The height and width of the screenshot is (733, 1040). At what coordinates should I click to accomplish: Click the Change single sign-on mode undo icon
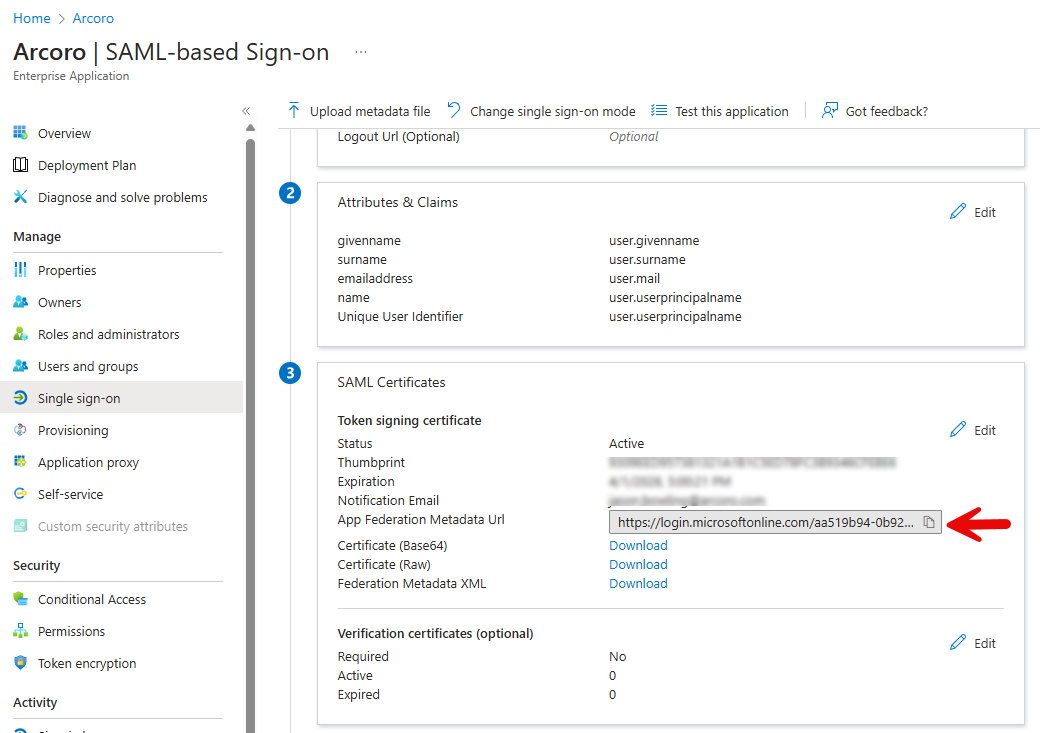(x=454, y=110)
